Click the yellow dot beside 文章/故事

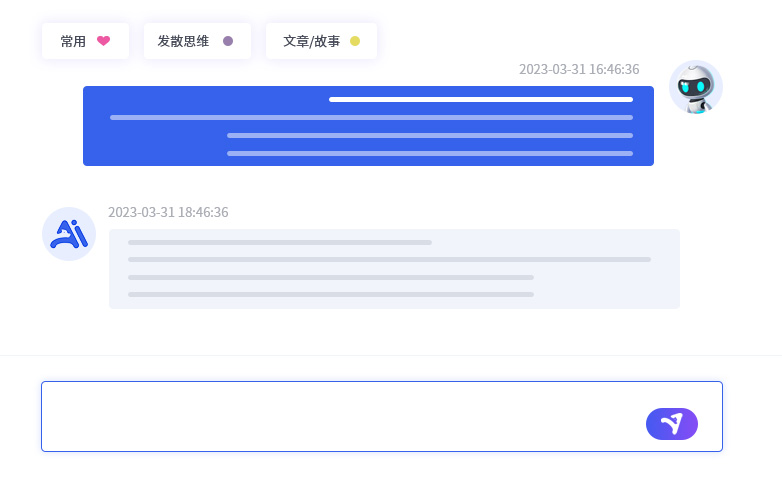[x=355, y=41]
